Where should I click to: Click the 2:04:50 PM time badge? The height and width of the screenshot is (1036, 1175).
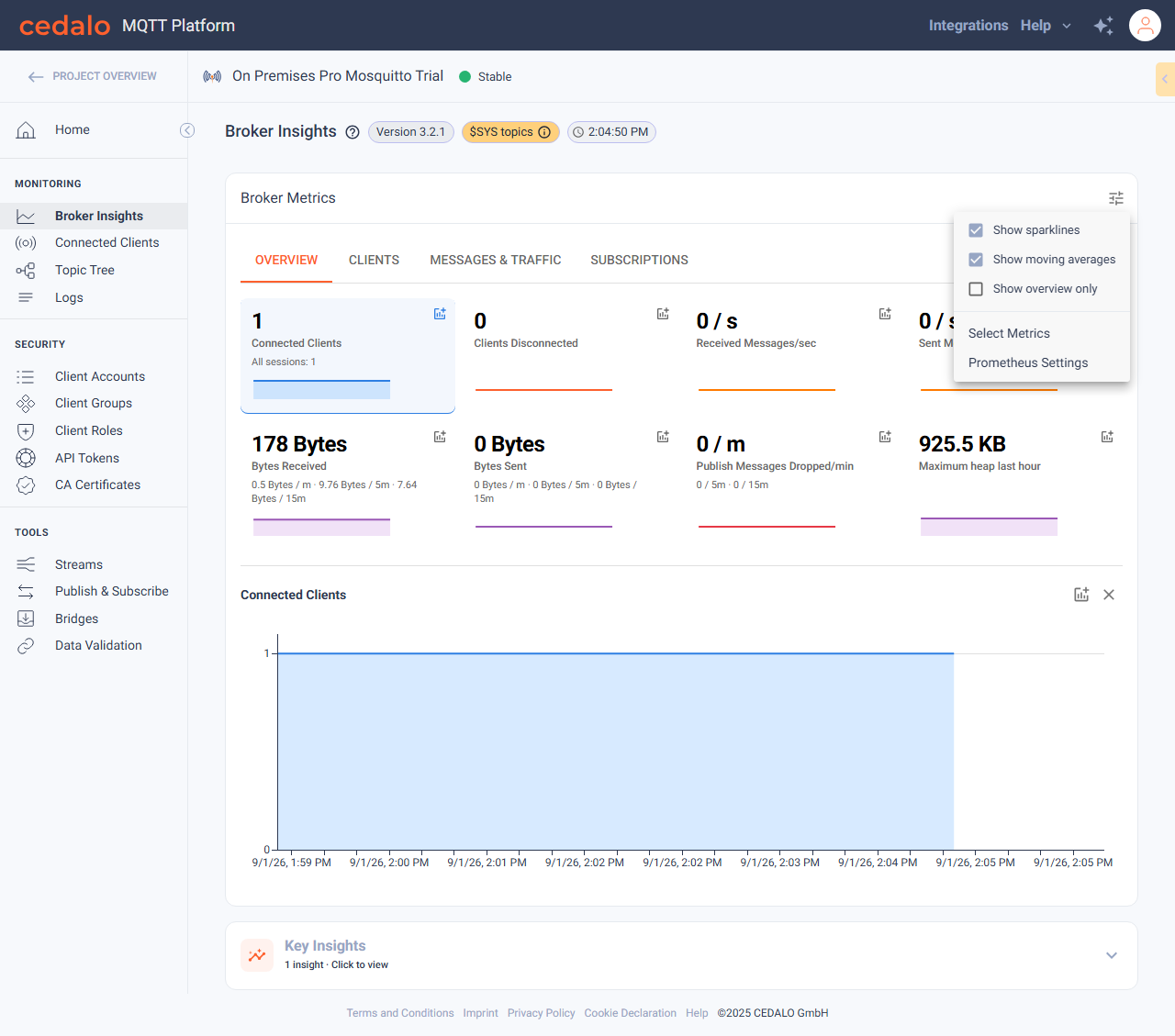611,132
